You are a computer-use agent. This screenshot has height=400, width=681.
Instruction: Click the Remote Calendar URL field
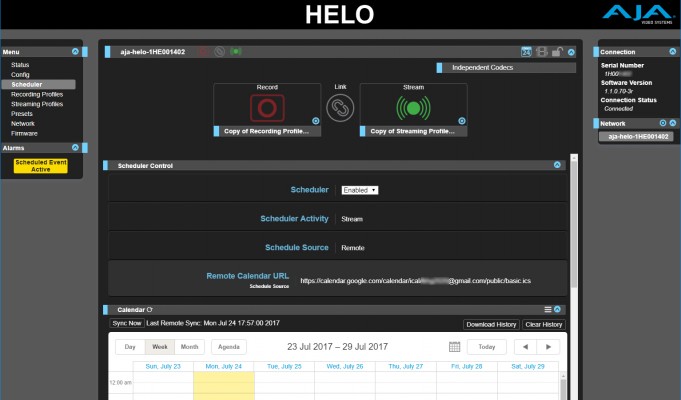[x=416, y=281]
